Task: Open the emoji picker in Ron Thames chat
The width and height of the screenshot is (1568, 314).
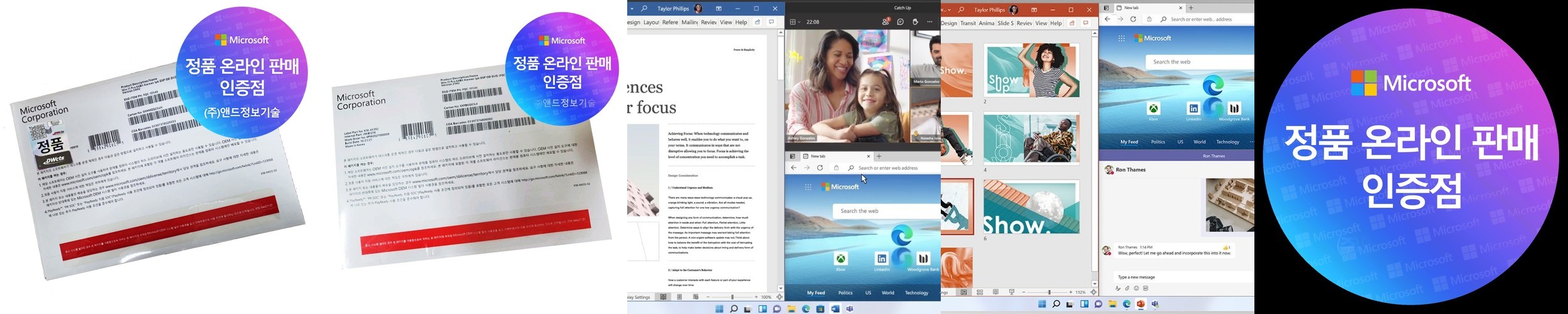Action: tap(1136, 288)
